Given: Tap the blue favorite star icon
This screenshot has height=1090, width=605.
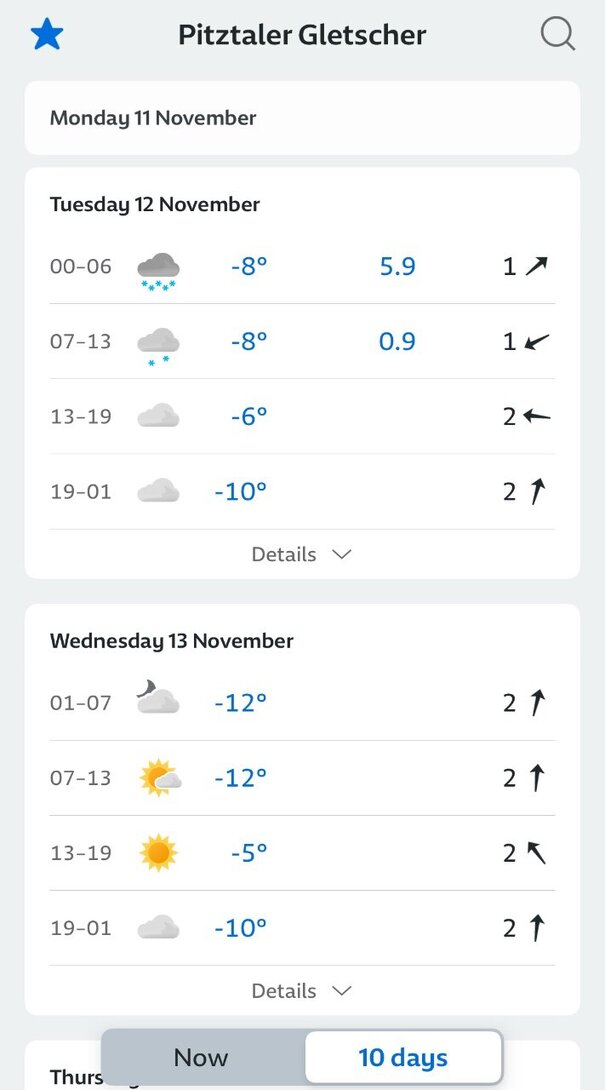Looking at the screenshot, I should point(47,34).
